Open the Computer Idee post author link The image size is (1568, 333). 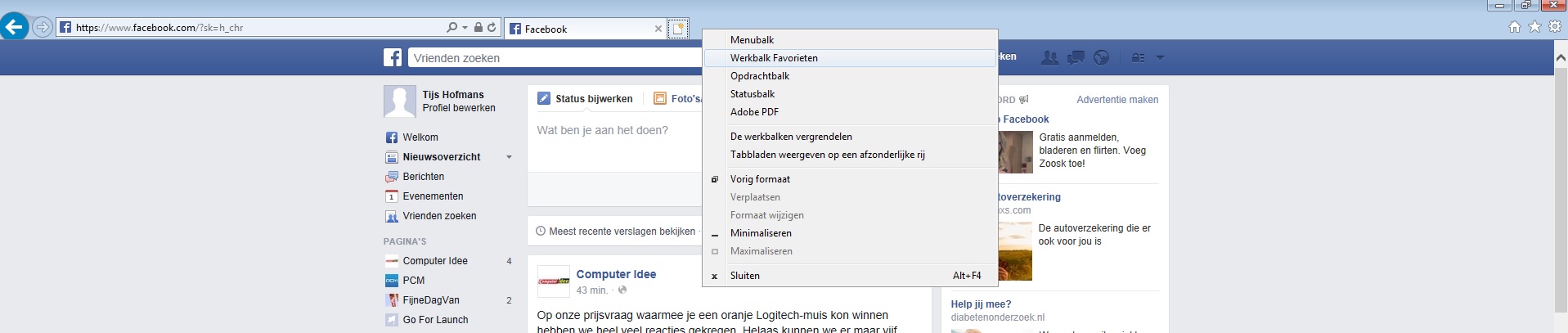(616, 274)
